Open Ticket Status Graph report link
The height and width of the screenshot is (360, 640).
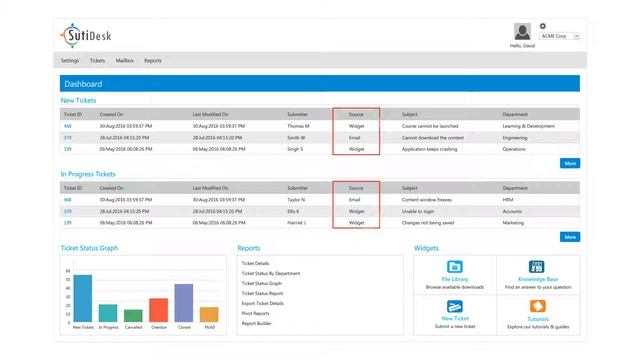(262, 283)
